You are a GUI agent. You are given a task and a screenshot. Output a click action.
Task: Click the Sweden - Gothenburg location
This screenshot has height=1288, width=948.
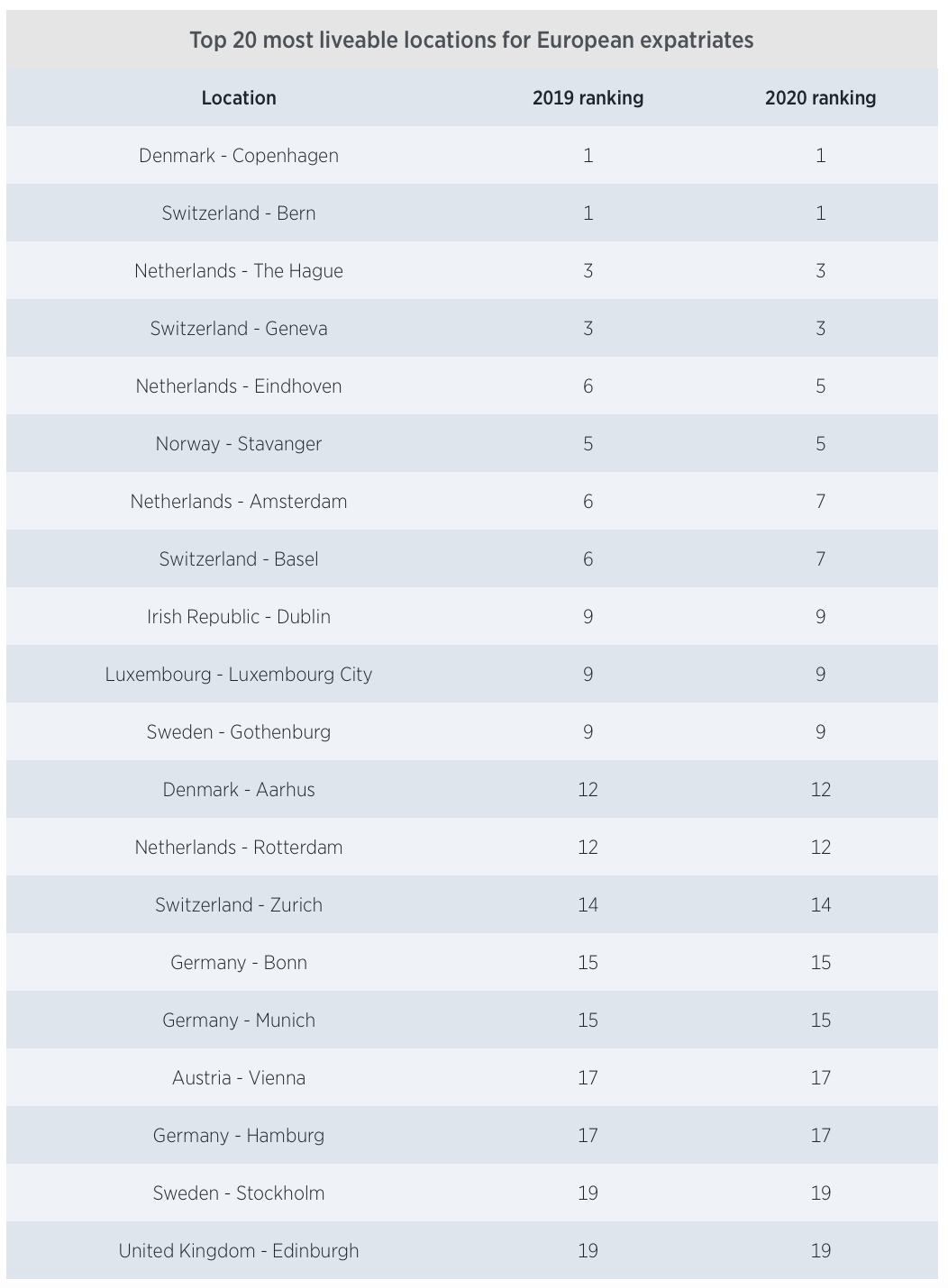239,732
